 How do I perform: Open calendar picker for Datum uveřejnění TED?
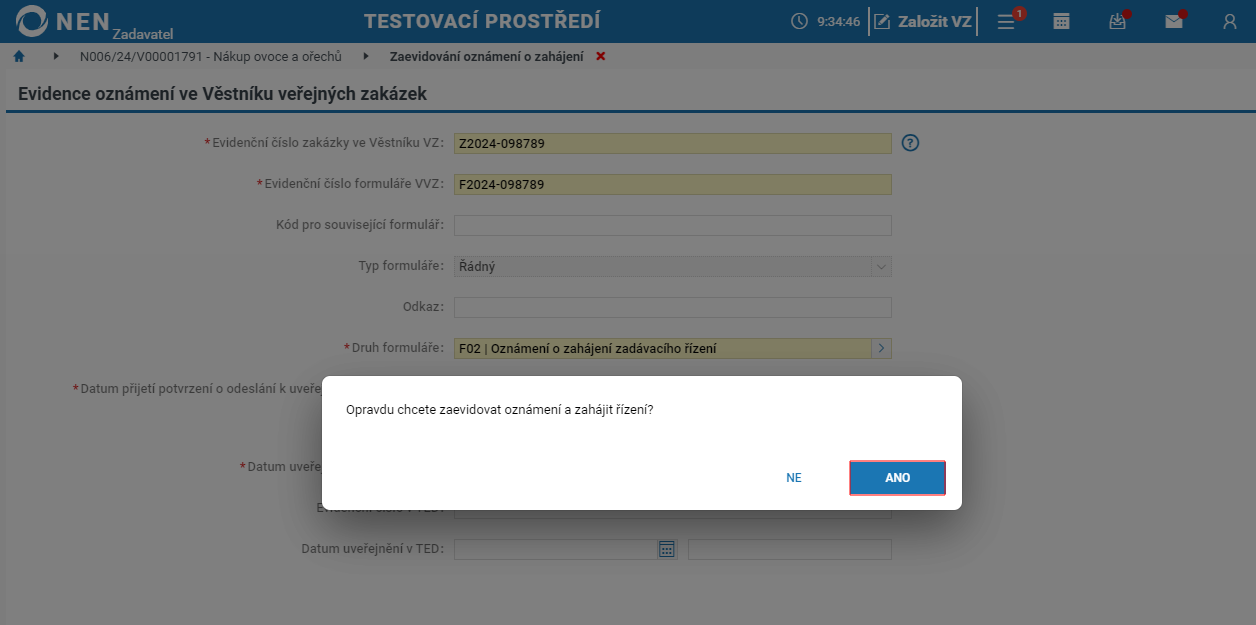667,549
